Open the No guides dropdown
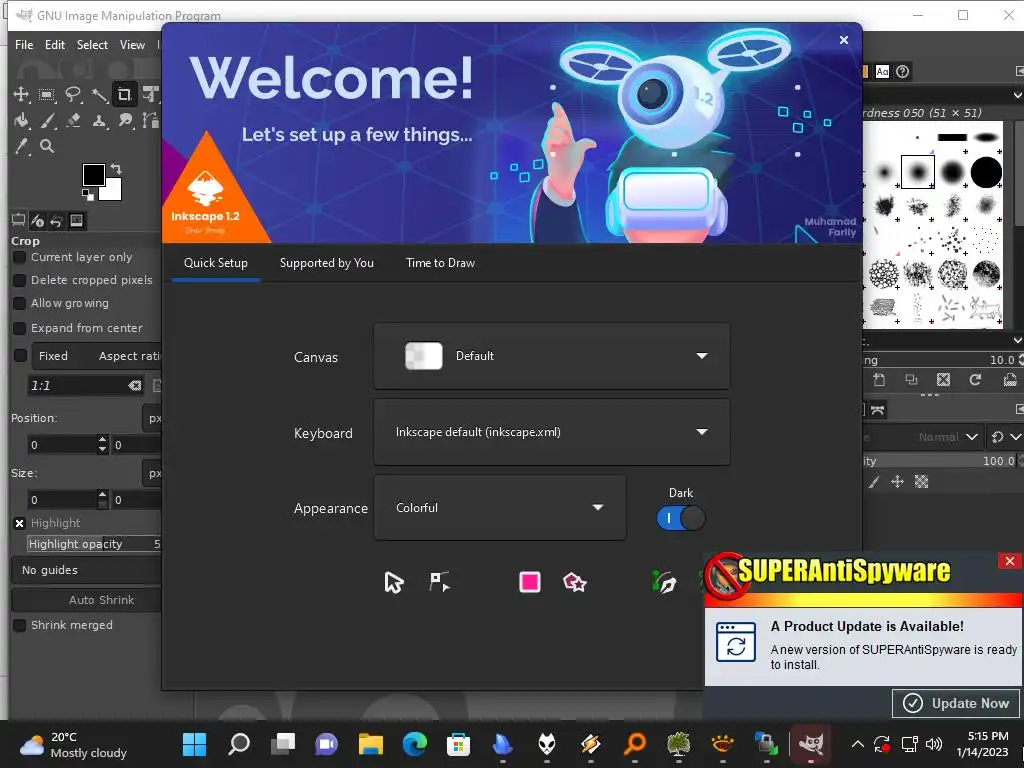 click(x=87, y=570)
